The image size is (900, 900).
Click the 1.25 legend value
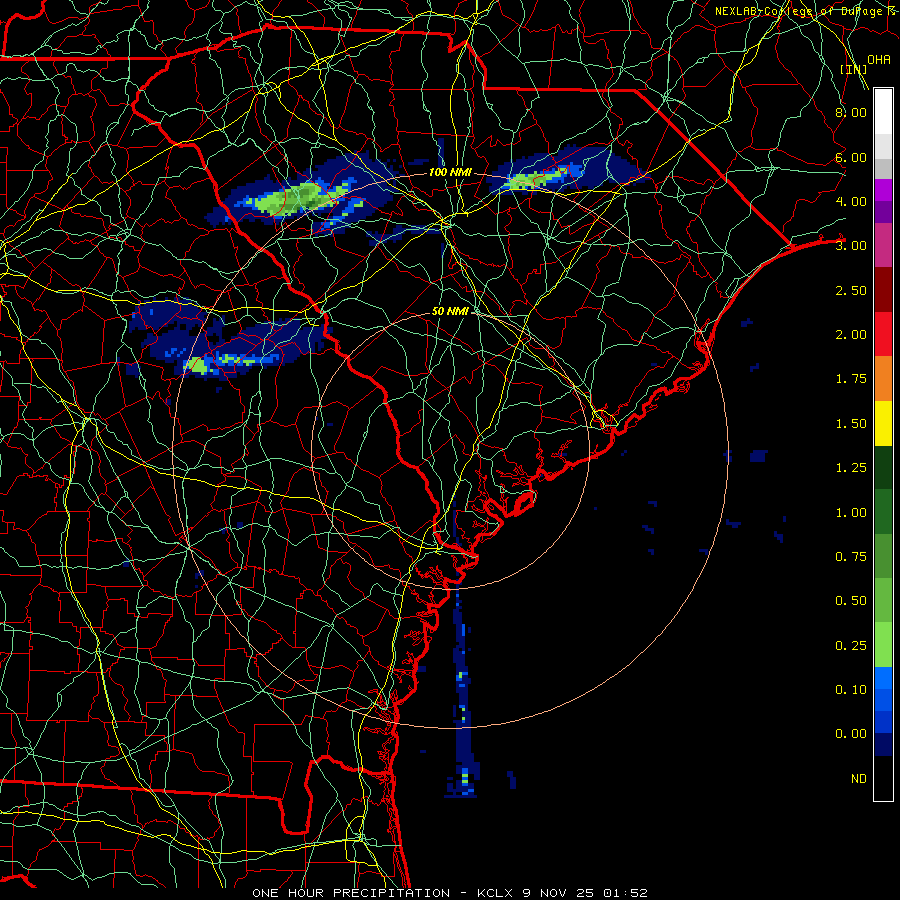click(x=851, y=468)
